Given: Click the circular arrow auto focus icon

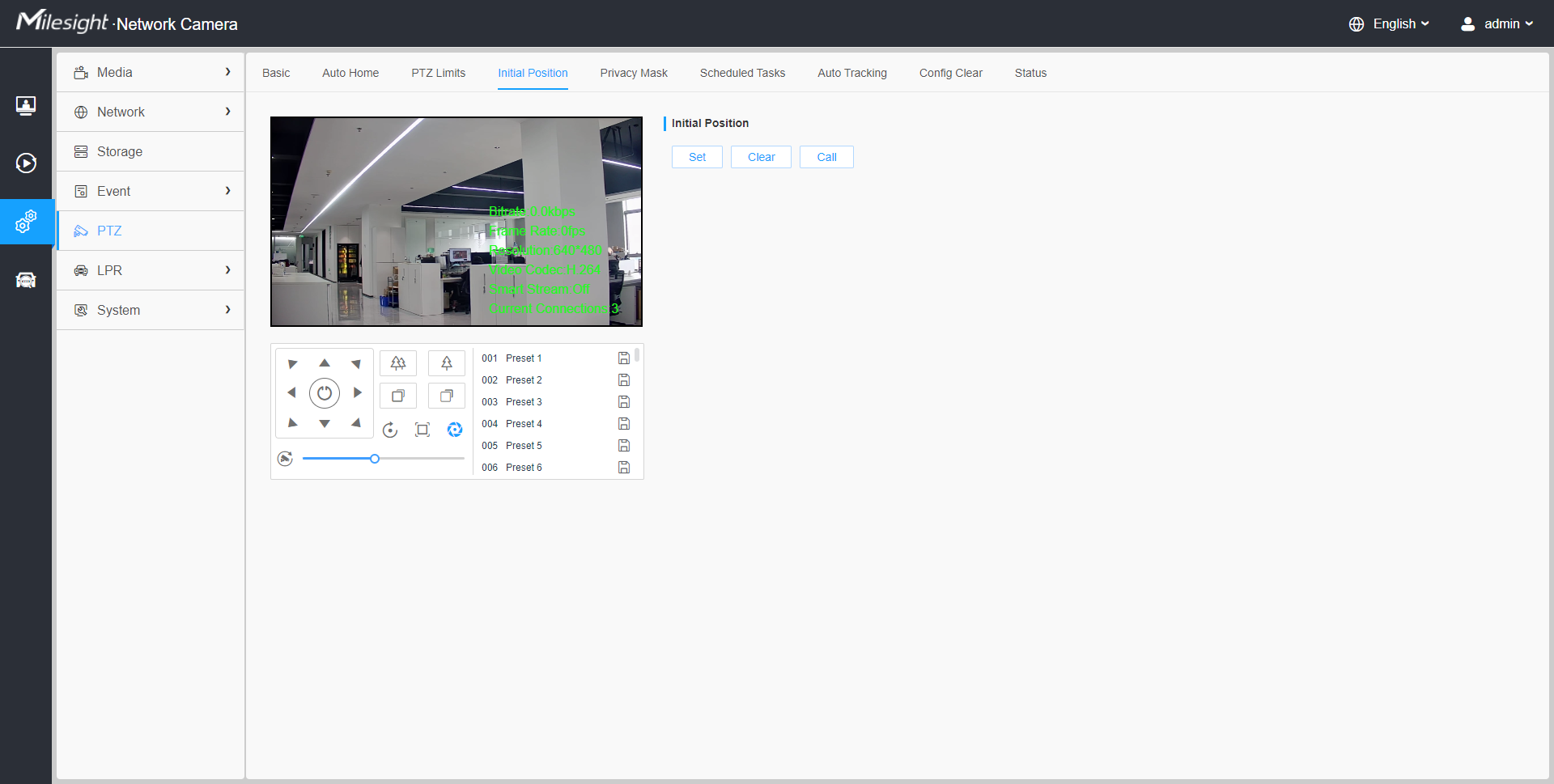Looking at the screenshot, I should 390,430.
